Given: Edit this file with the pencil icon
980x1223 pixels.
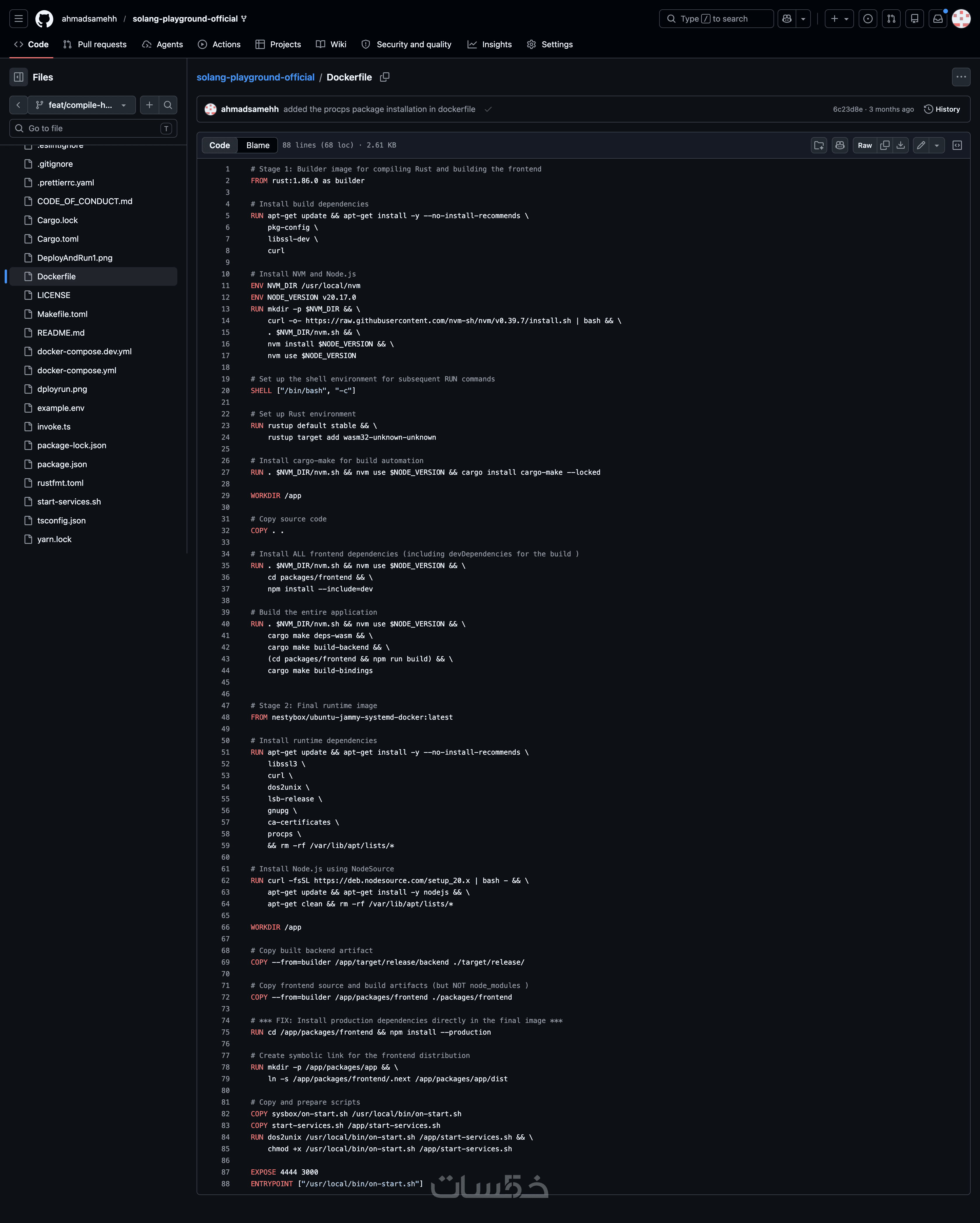Looking at the screenshot, I should [x=921, y=145].
